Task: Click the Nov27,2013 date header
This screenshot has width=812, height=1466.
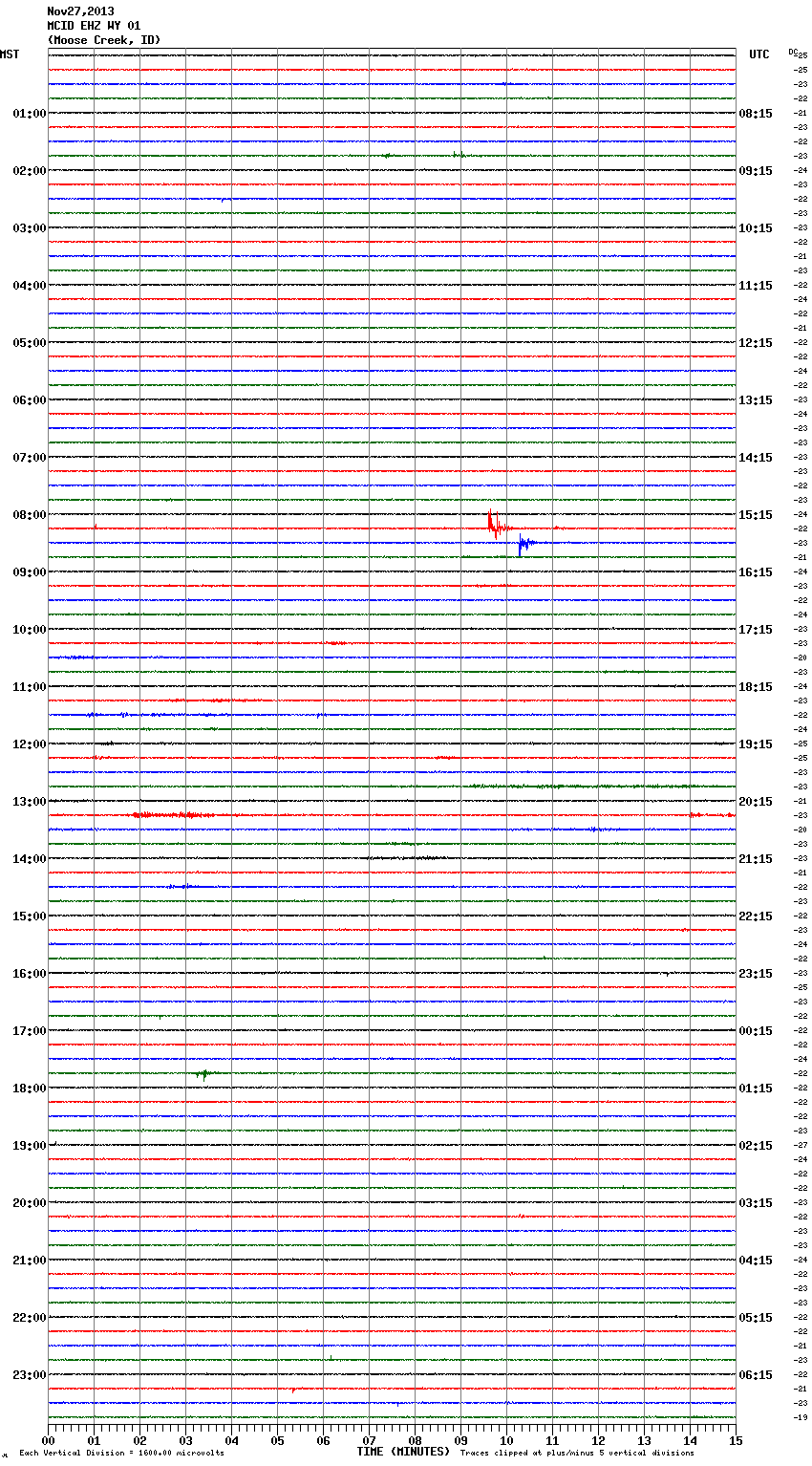Action: (x=80, y=11)
